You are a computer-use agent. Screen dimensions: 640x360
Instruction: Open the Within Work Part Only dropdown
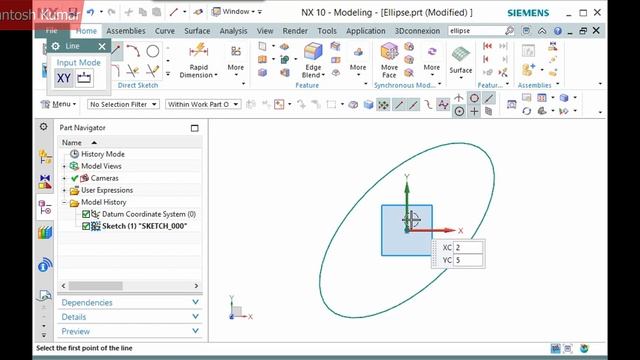point(203,104)
